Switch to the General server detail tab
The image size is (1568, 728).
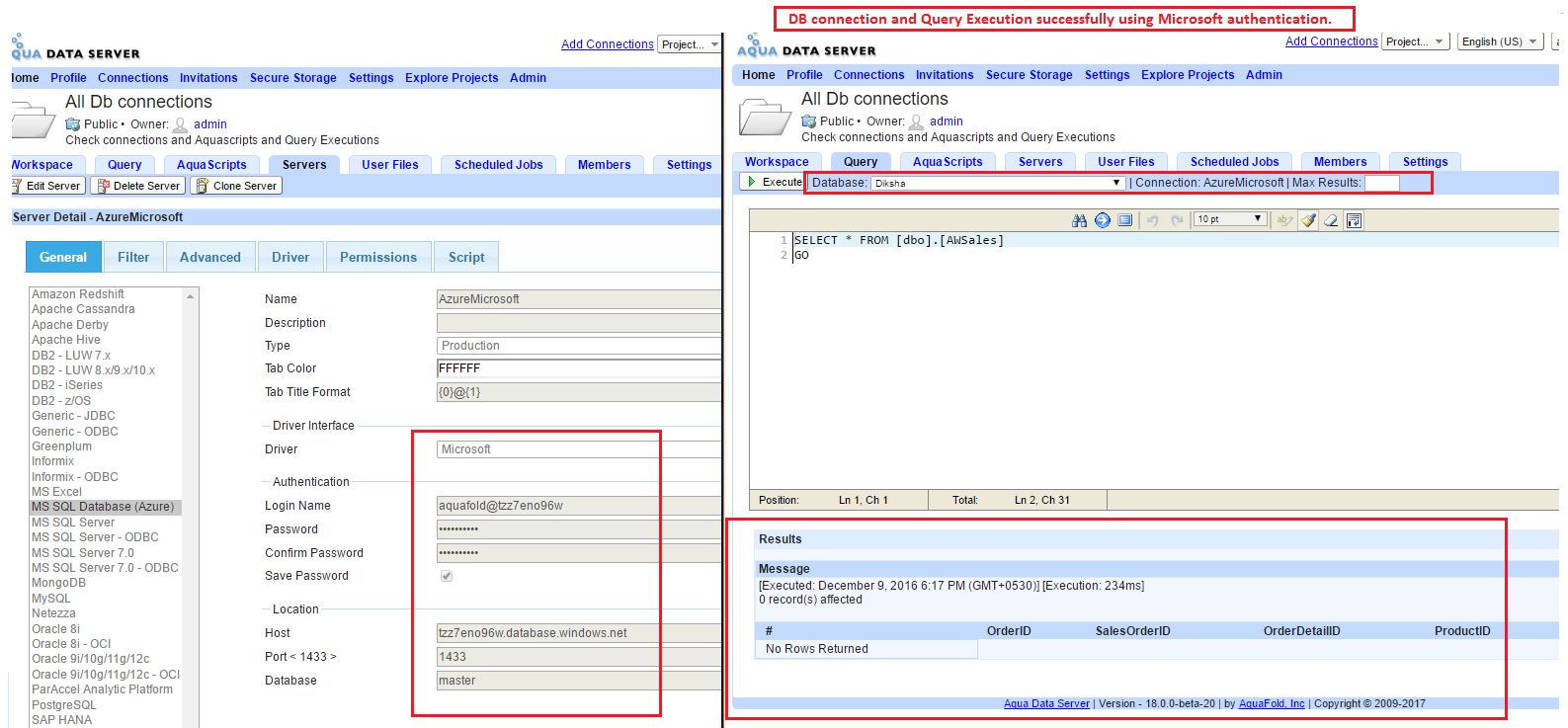pos(63,257)
